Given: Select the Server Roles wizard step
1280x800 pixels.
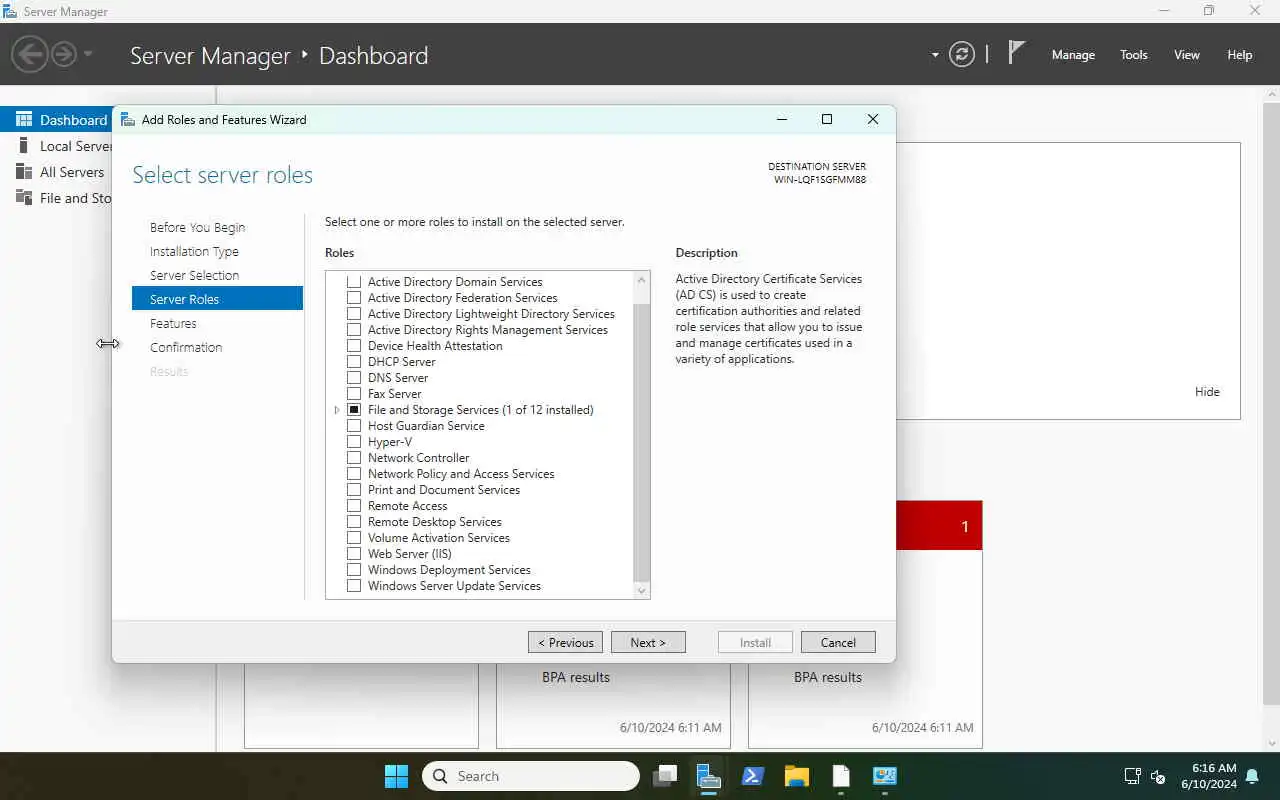Looking at the screenshot, I should [x=217, y=298].
